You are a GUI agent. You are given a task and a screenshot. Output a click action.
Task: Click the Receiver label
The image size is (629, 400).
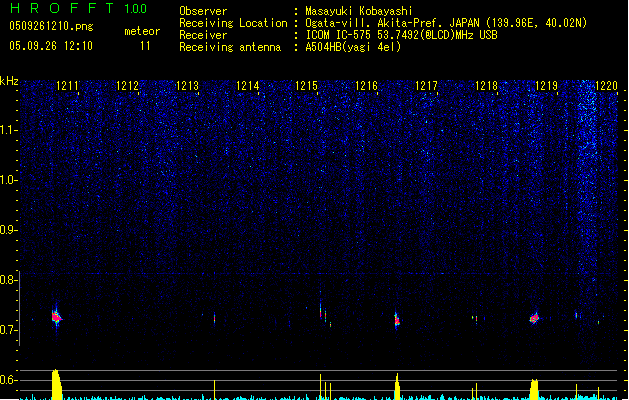[x=203, y=35]
